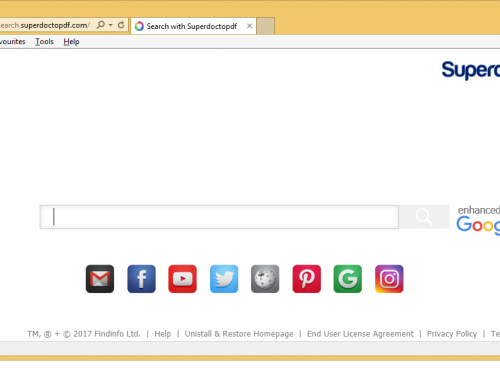The height and width of the screenshot is (375, 500).
Task: Open the green G shortcut icon
Action: click(348, 279)
